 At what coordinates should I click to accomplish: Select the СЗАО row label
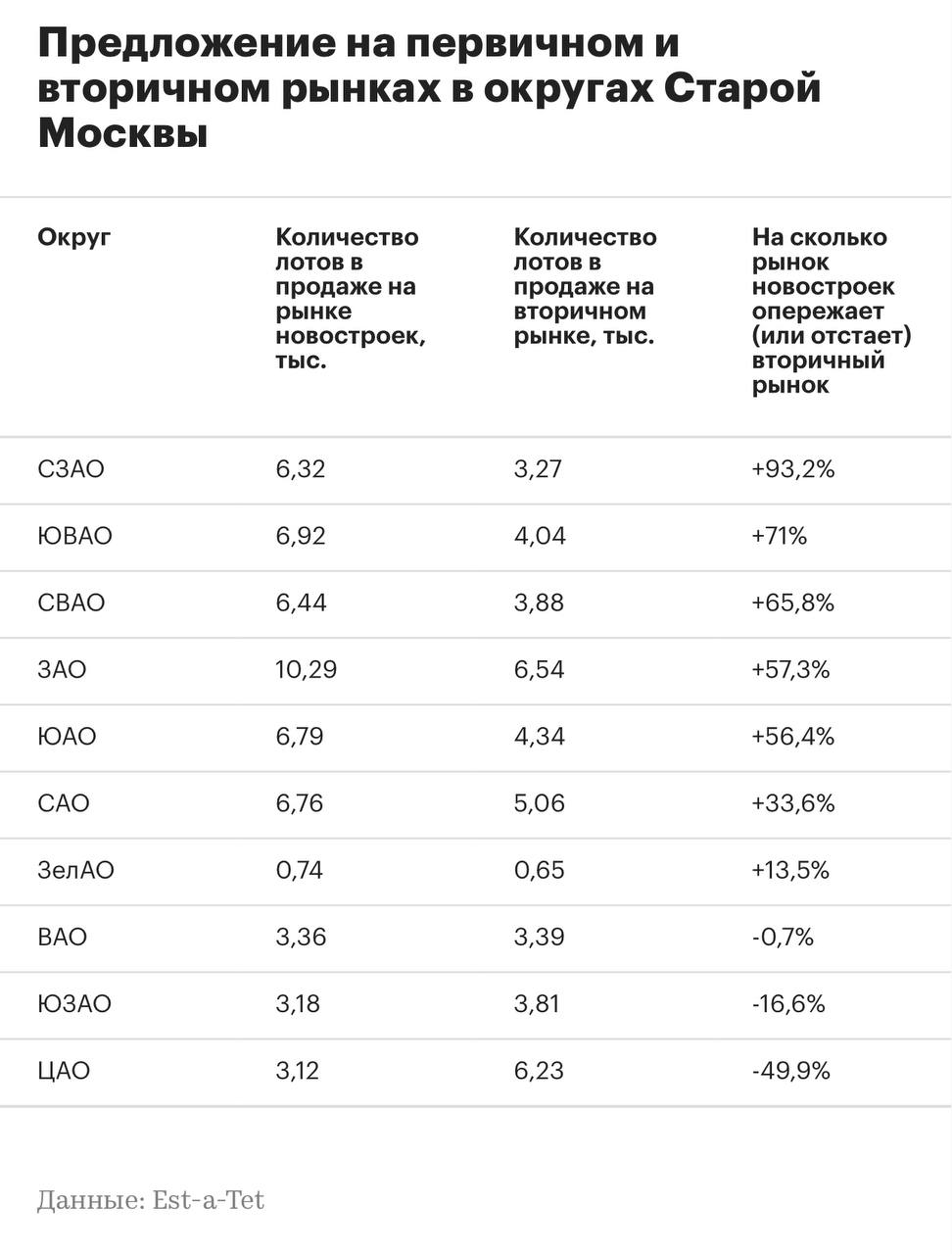(71, 469)
